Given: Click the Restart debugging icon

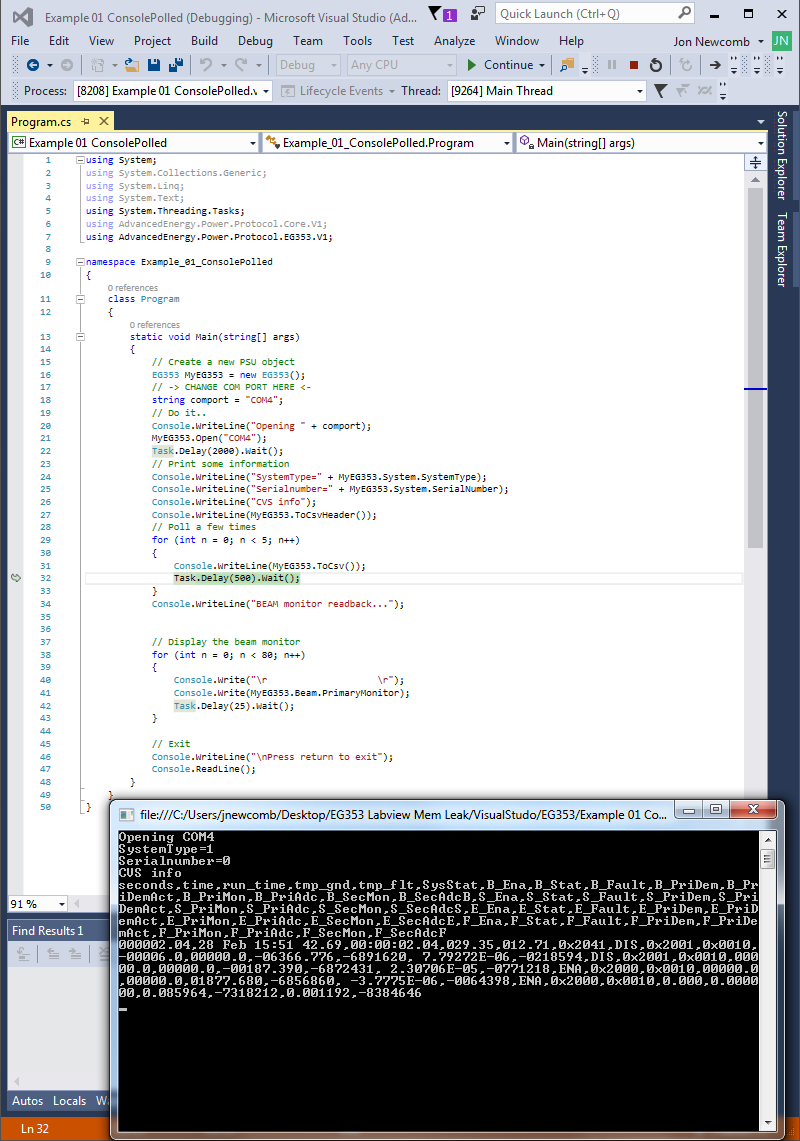Looking at the screenshot, I should point(656,65).
